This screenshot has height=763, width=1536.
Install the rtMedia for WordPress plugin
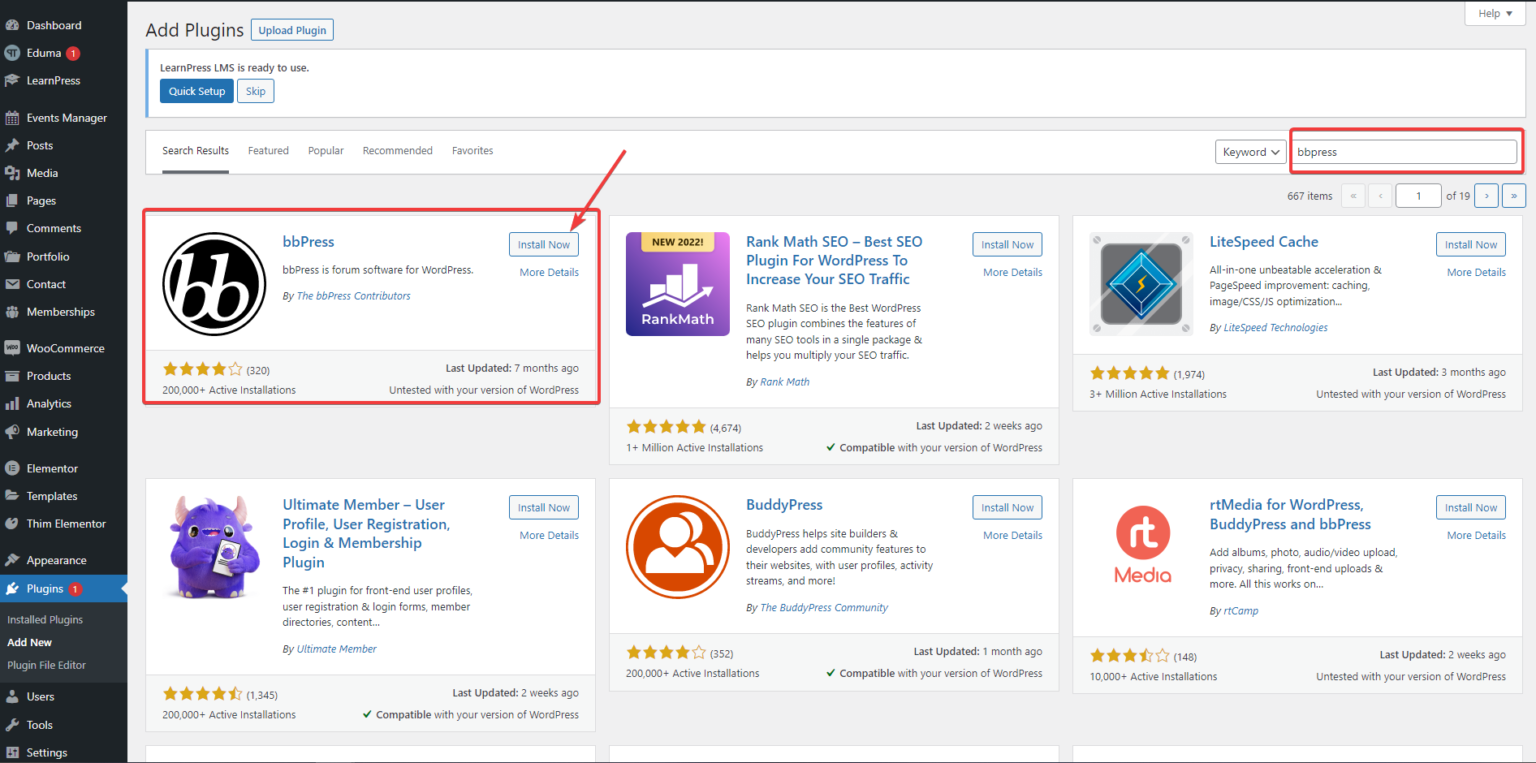(x=1471, y=507)
